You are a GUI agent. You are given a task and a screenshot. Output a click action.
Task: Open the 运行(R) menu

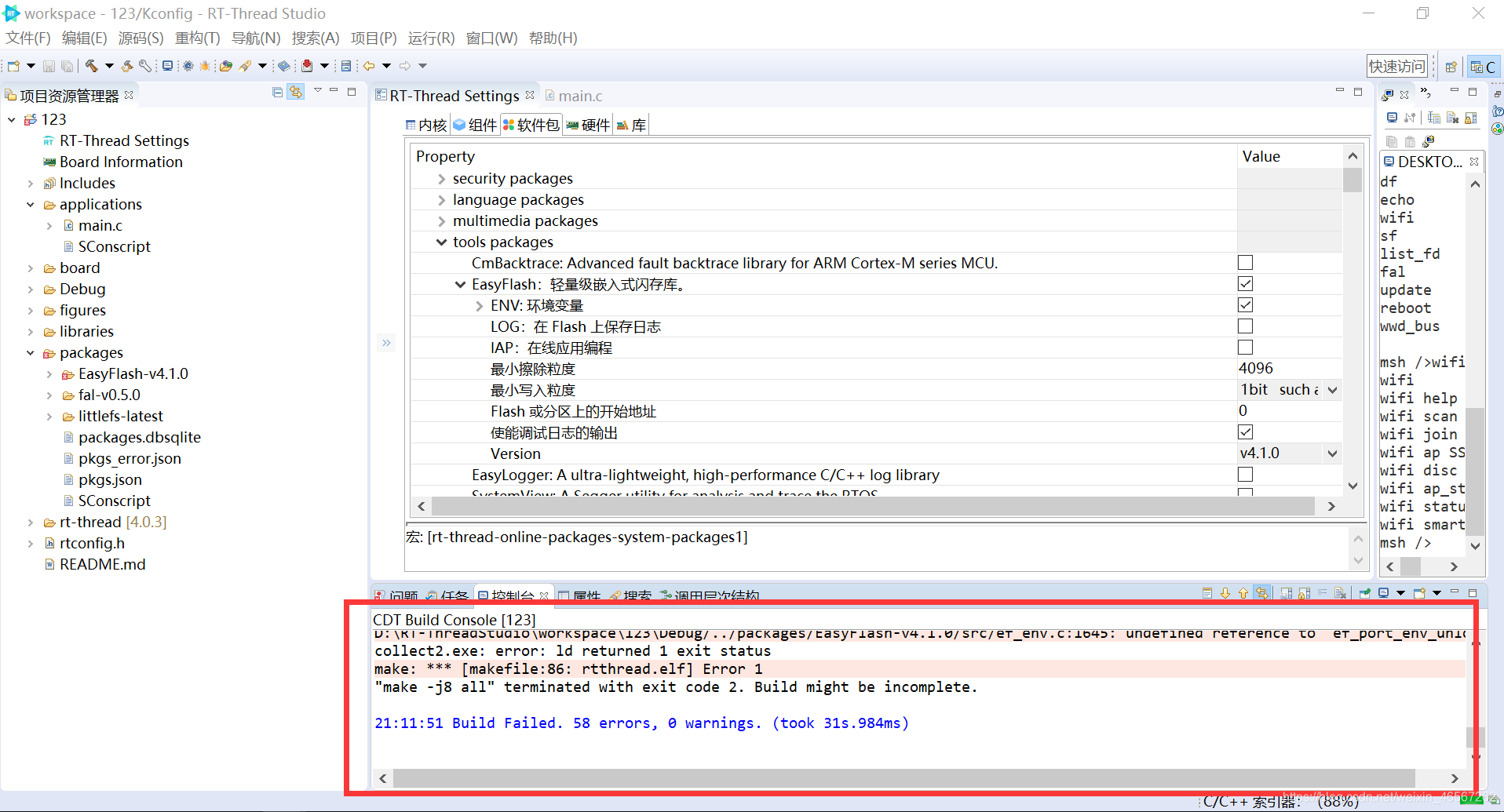pyautogui.click(x=431, y=38)
